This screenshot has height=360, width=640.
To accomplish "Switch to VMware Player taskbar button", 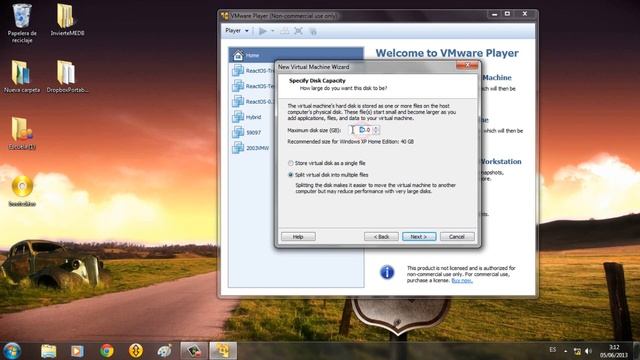I will (223, 351).
